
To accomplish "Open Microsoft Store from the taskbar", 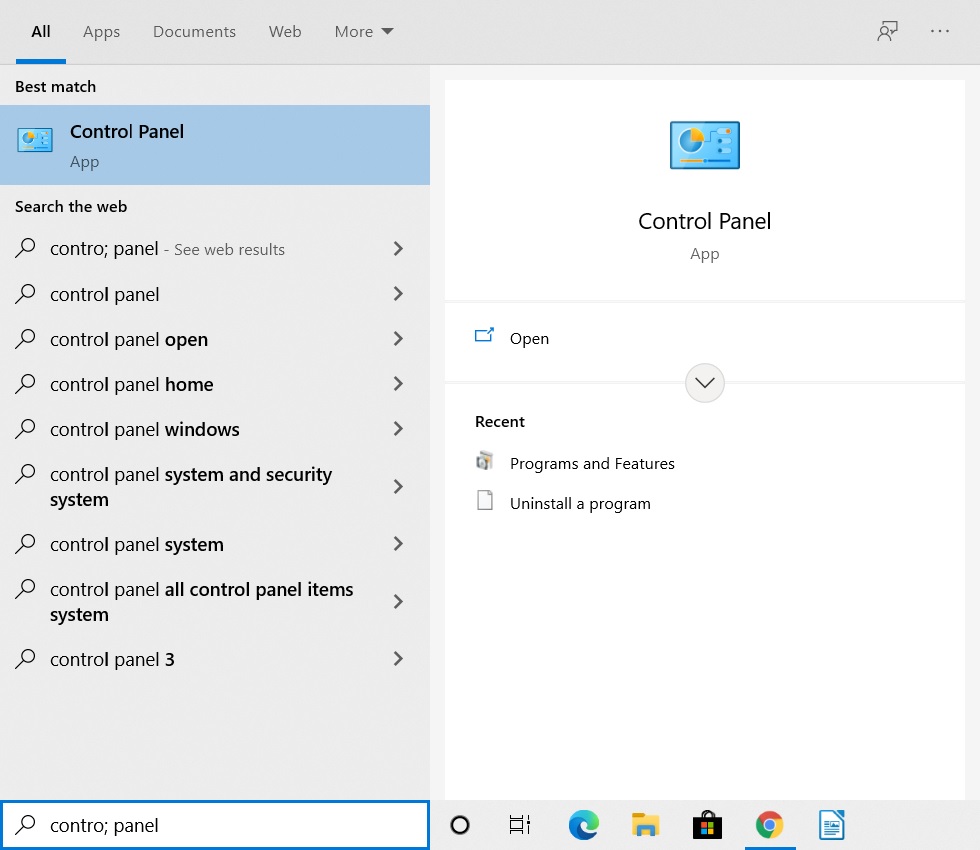I will (707, 825).
